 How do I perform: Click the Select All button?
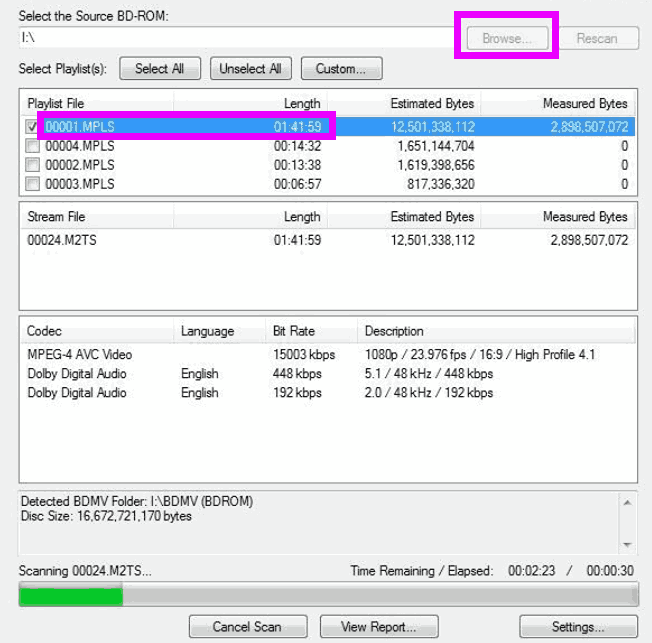tap(160, 69)
